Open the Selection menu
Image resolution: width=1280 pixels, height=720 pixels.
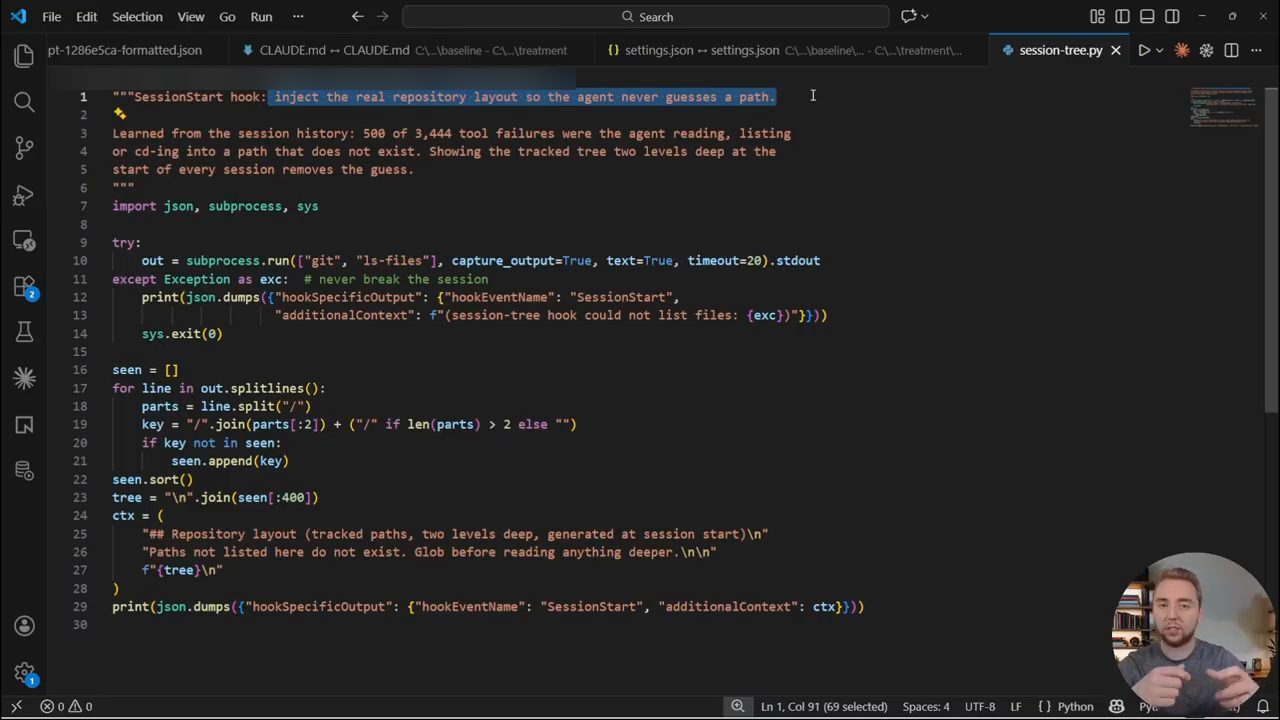(137, 17)
